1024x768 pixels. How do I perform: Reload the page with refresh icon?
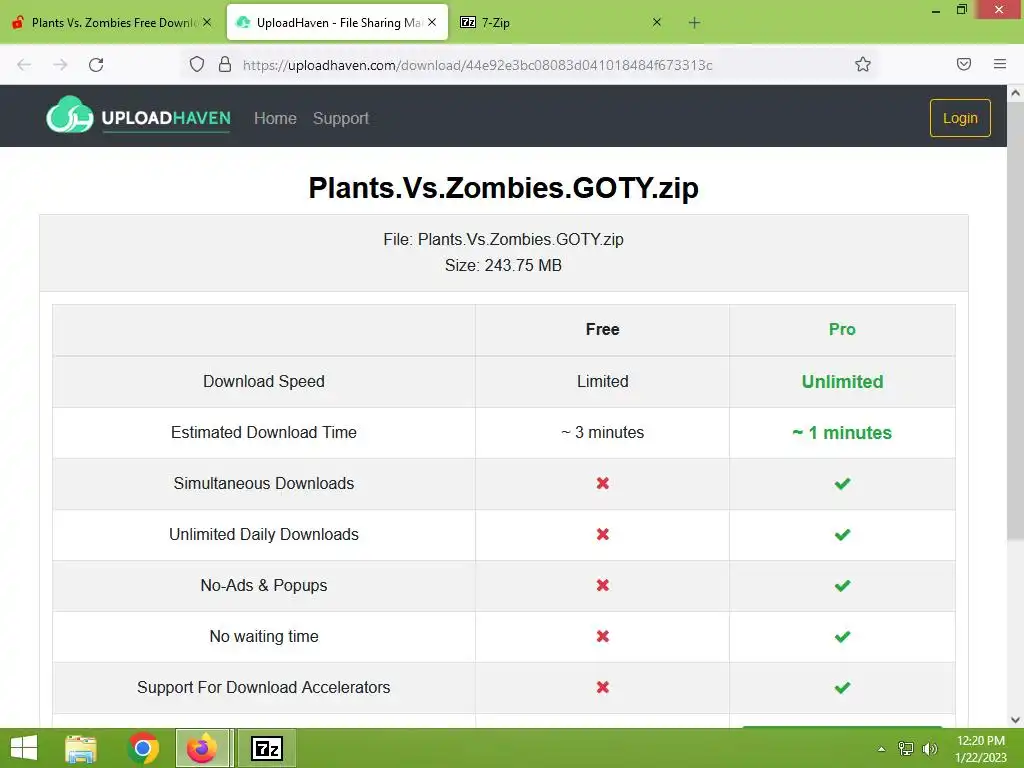(x=96, y=65)
